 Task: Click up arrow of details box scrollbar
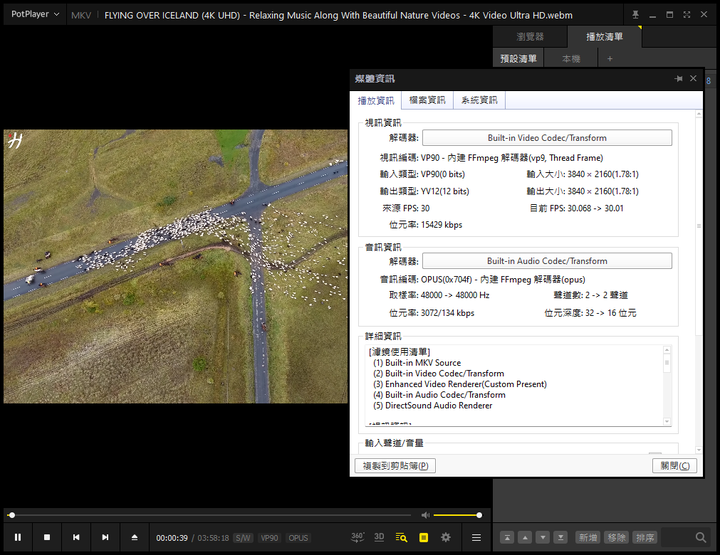tap(667, 350)
